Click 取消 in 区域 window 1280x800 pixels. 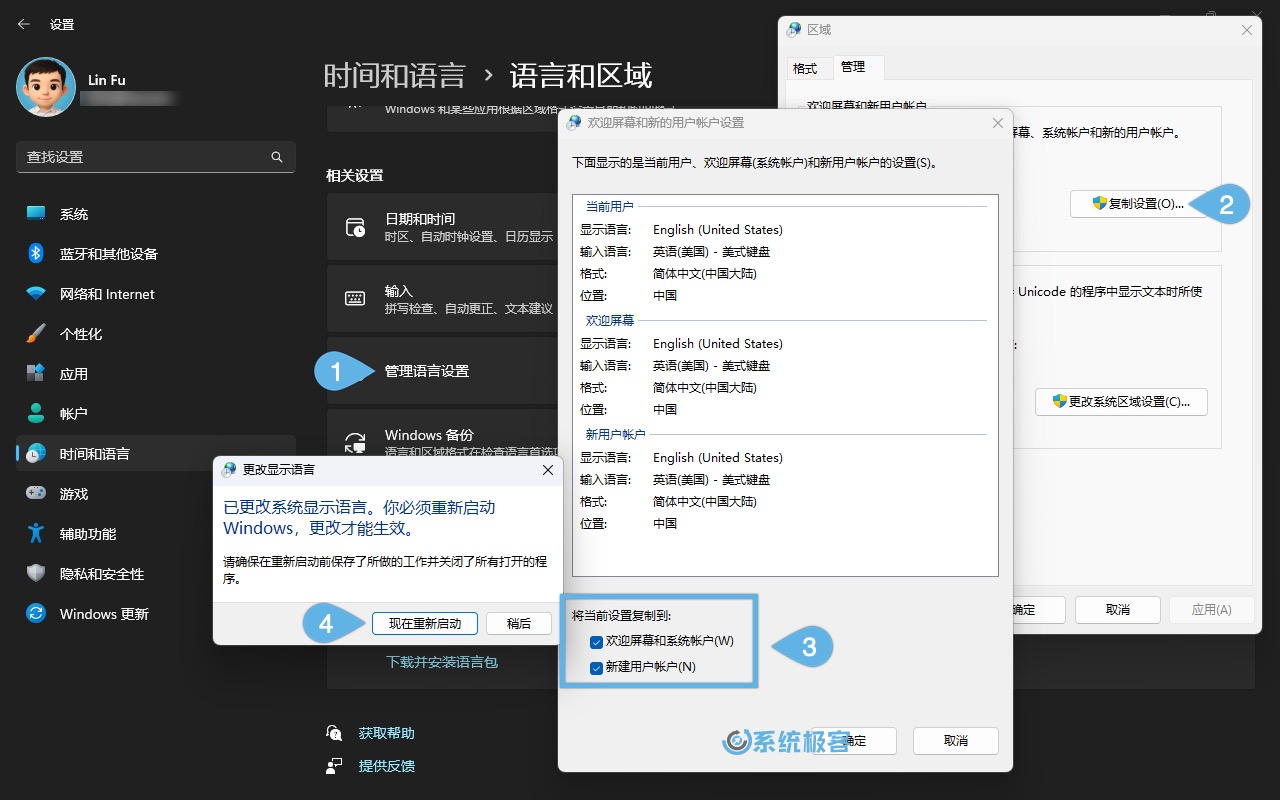pyautogui.click(x=1118, y=610)
